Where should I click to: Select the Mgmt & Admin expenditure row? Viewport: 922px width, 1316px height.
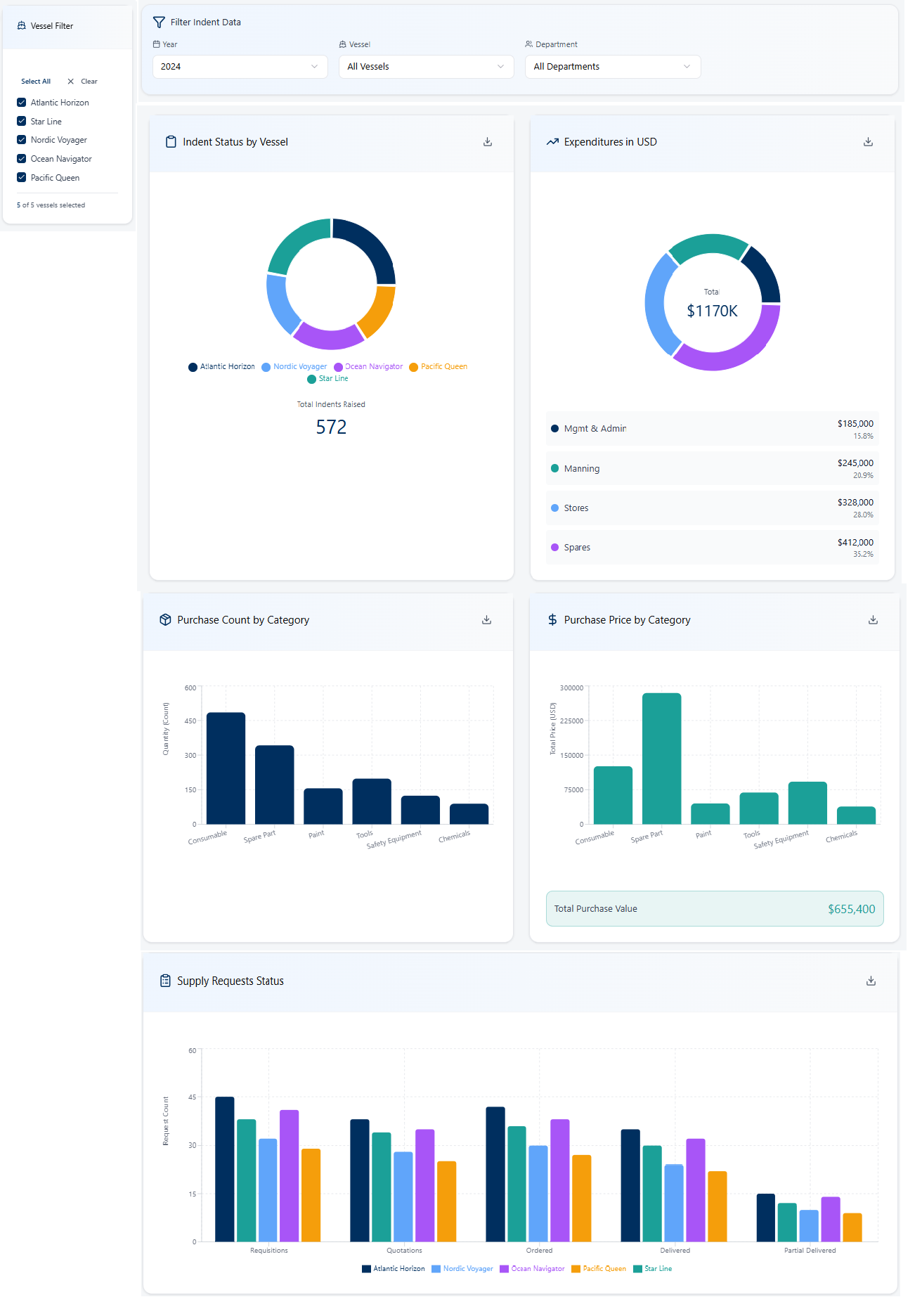(x=711, y=429)
